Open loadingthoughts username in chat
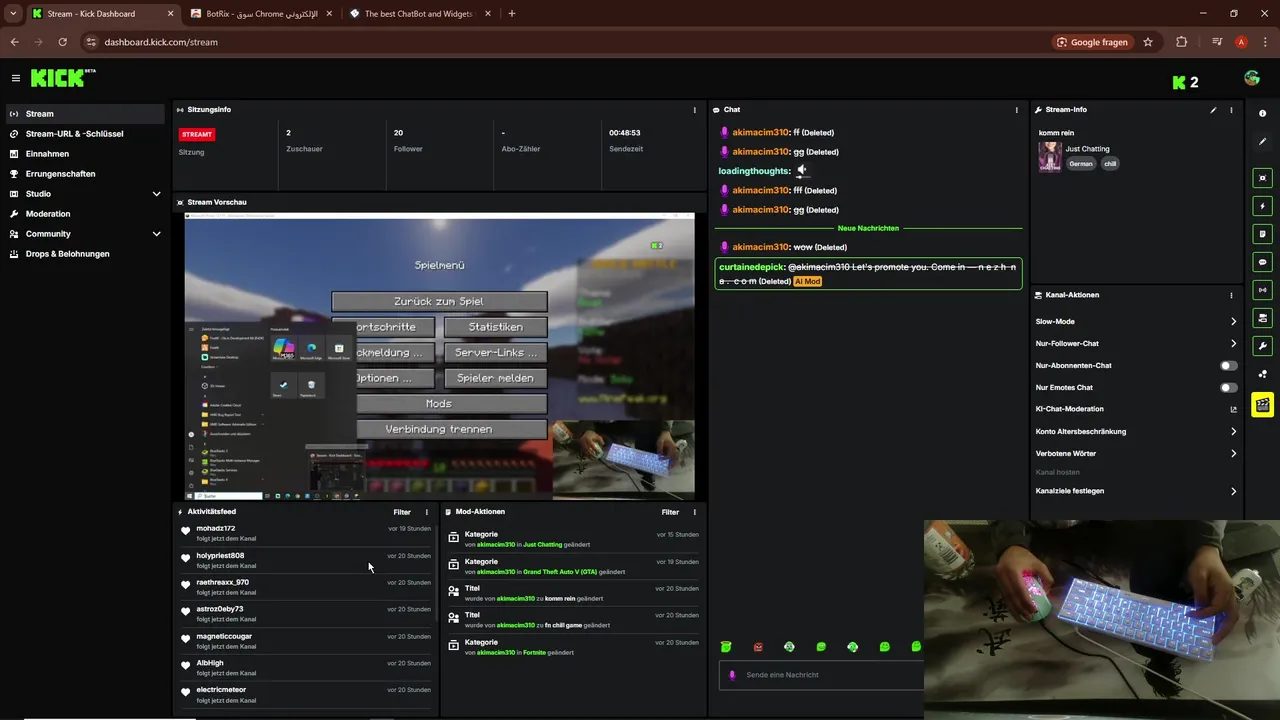Image resolution: width=1280 pixels, height=720 pixels. [x=754, y=171]
